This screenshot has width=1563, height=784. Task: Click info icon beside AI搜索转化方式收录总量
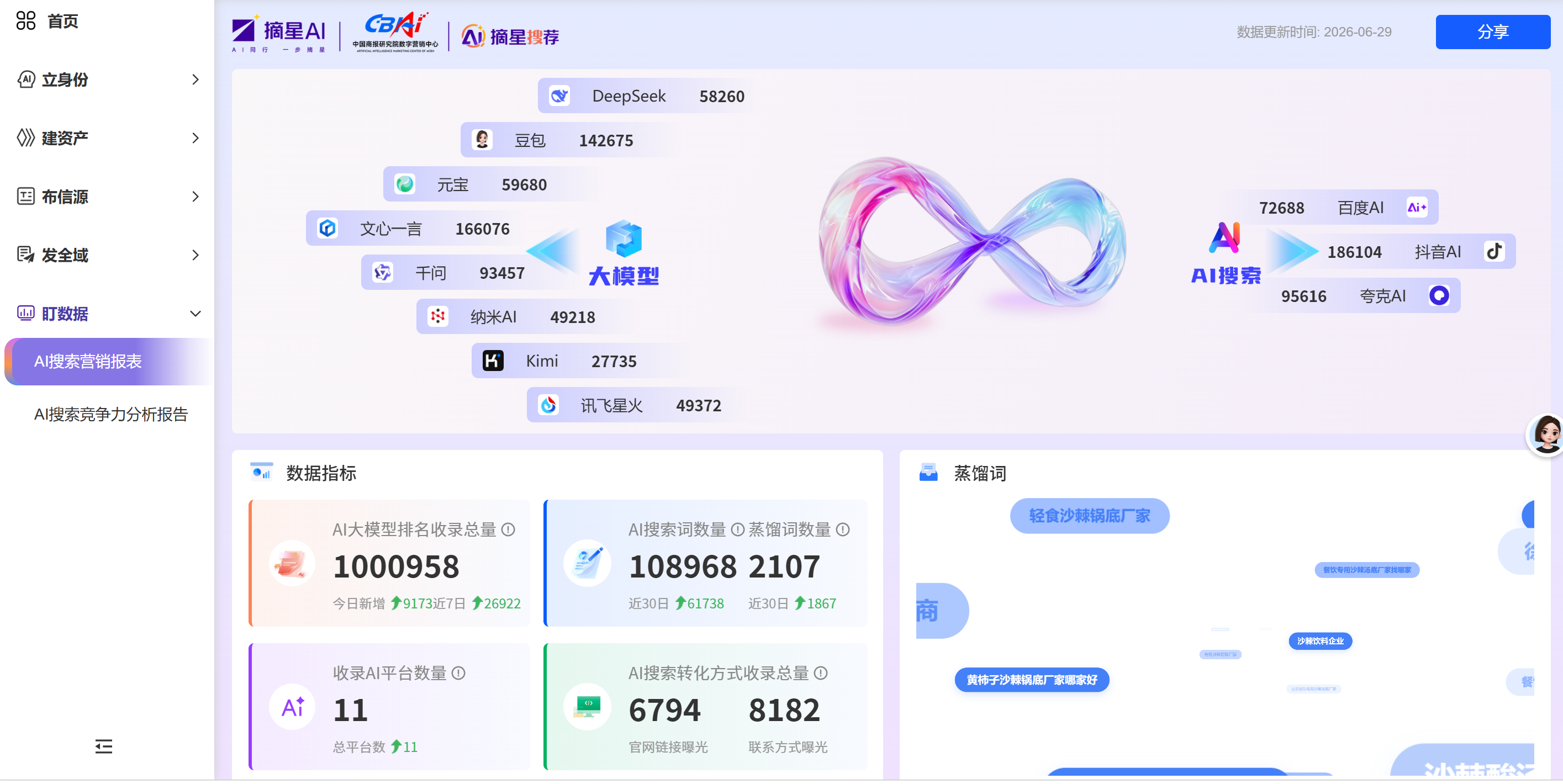(820, 673)
